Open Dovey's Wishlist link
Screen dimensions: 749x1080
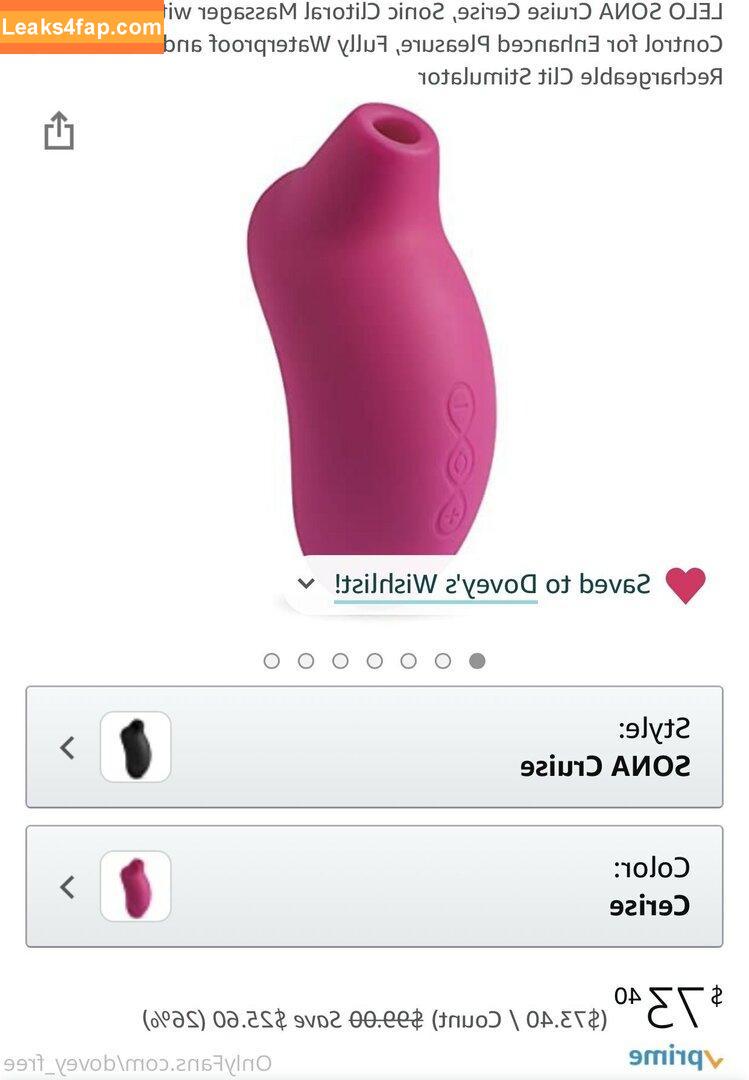[435, 584]
